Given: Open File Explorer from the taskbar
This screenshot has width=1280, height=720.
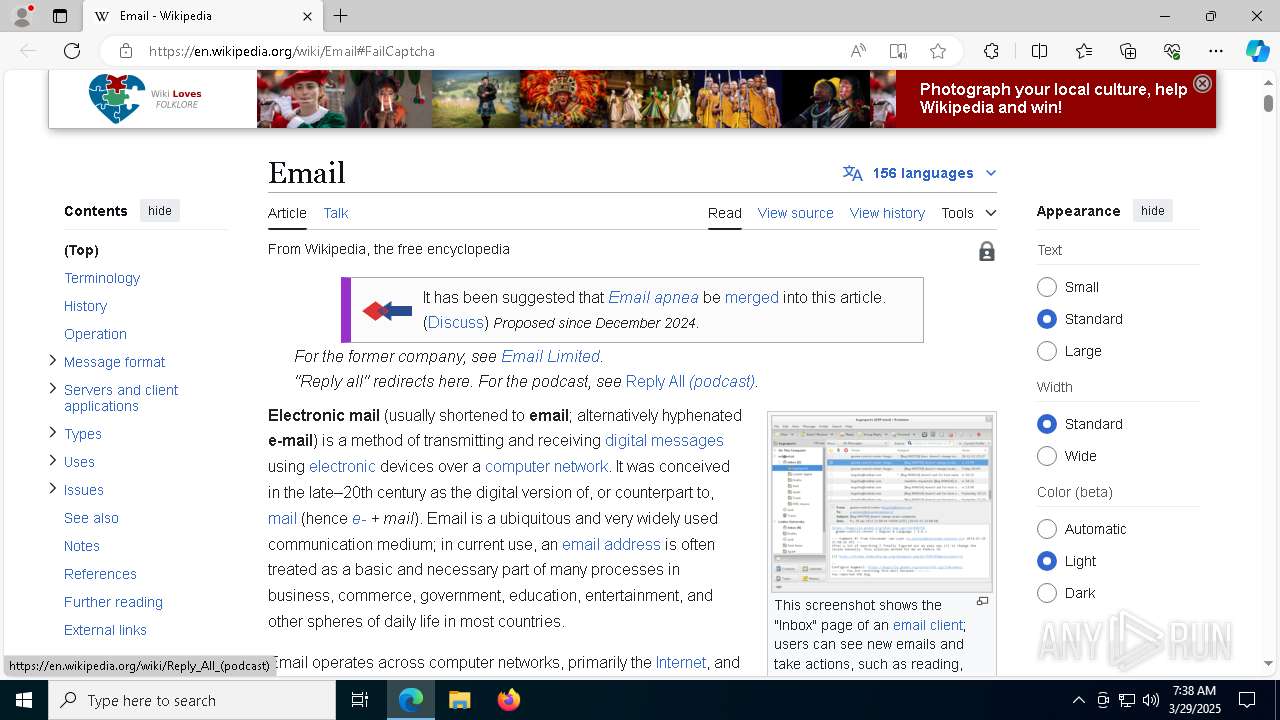Looking at the screenshot, I should [459, 700].
